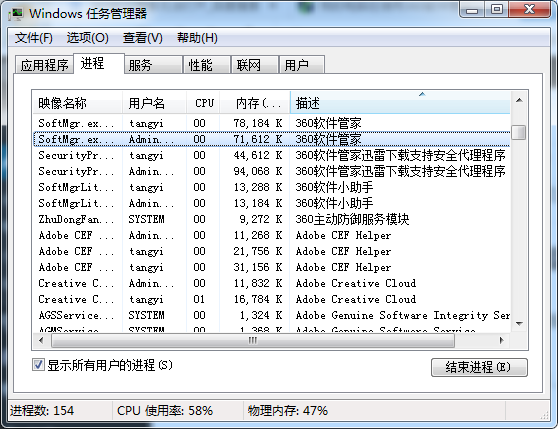Click Adobe Genuine Software Integrity description
The height and width of the screenshot is (429, 558).
[x=402, y=315]
